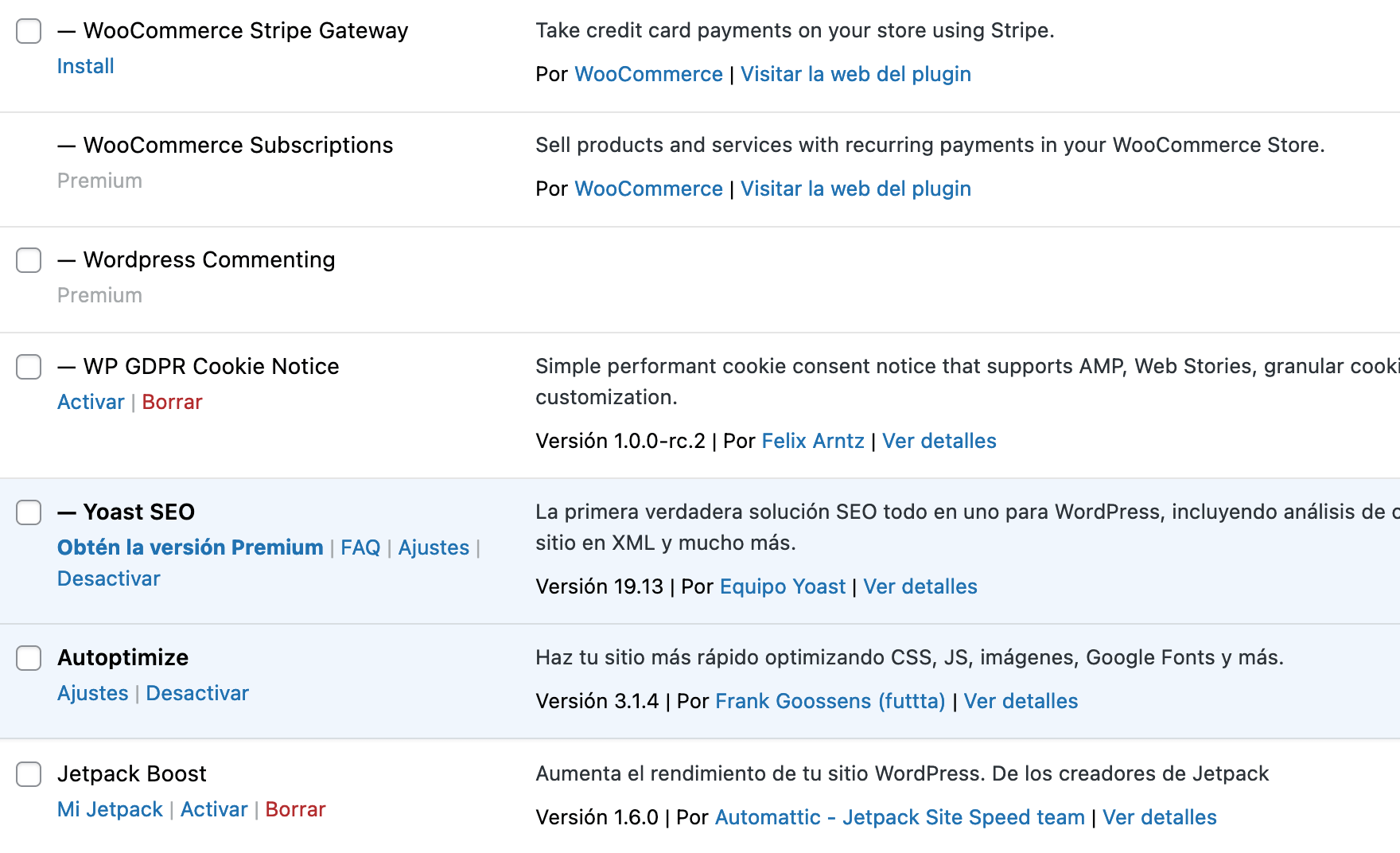Delete Jetpack Boost via Borrar
This screenshot has height=853, width=1400.
[x=295, y=809]
